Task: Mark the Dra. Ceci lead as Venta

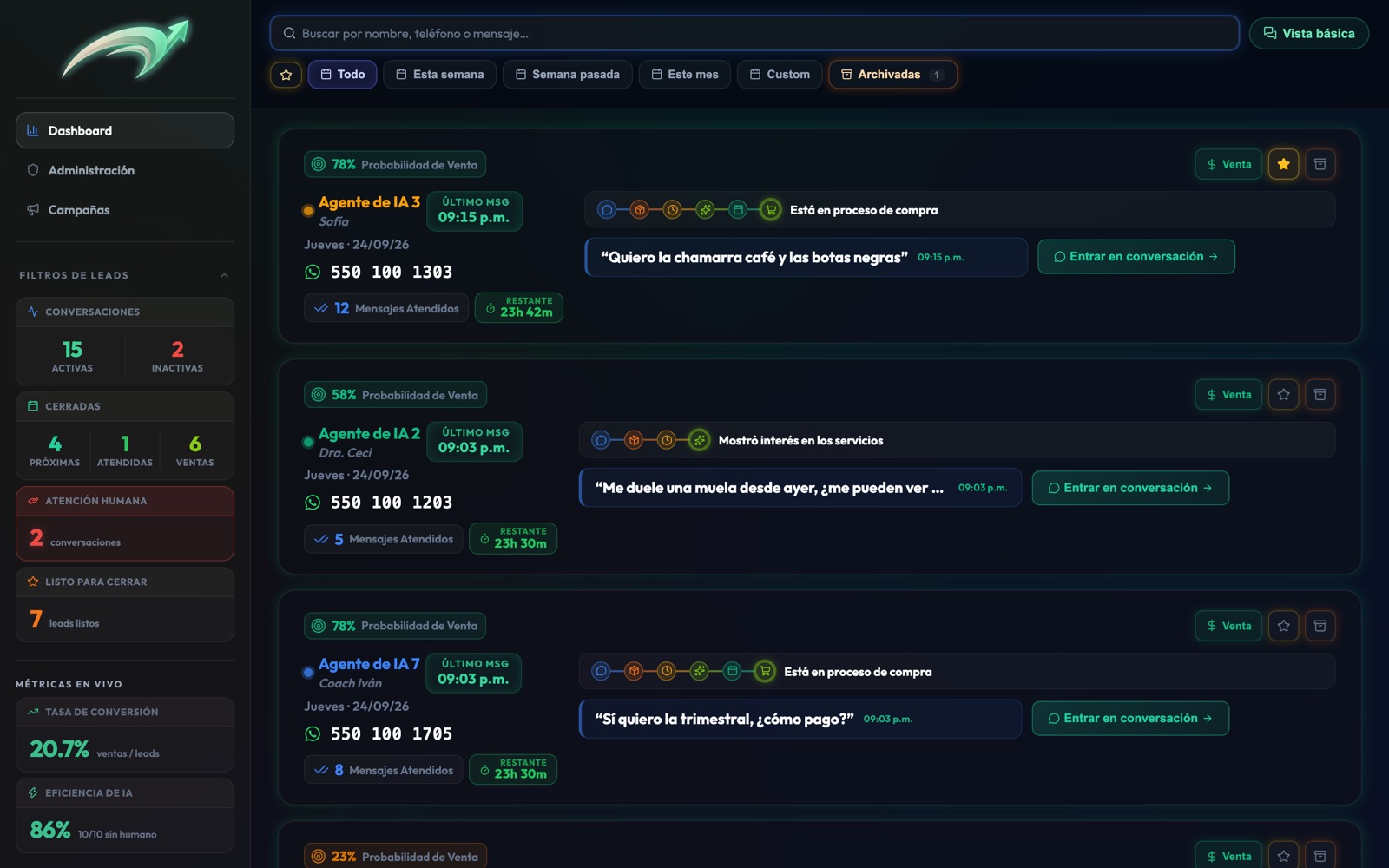Action: (1228, 395)
